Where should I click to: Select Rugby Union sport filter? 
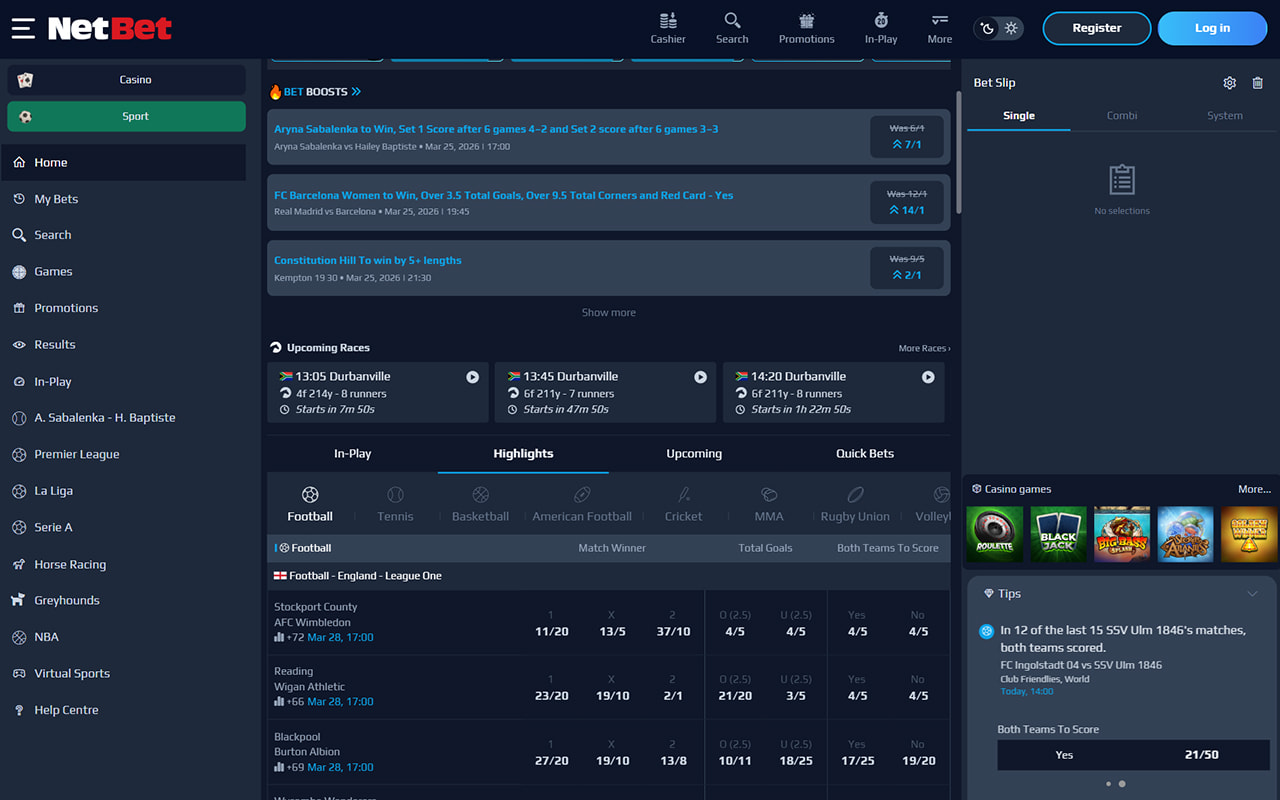pos(855,504)
